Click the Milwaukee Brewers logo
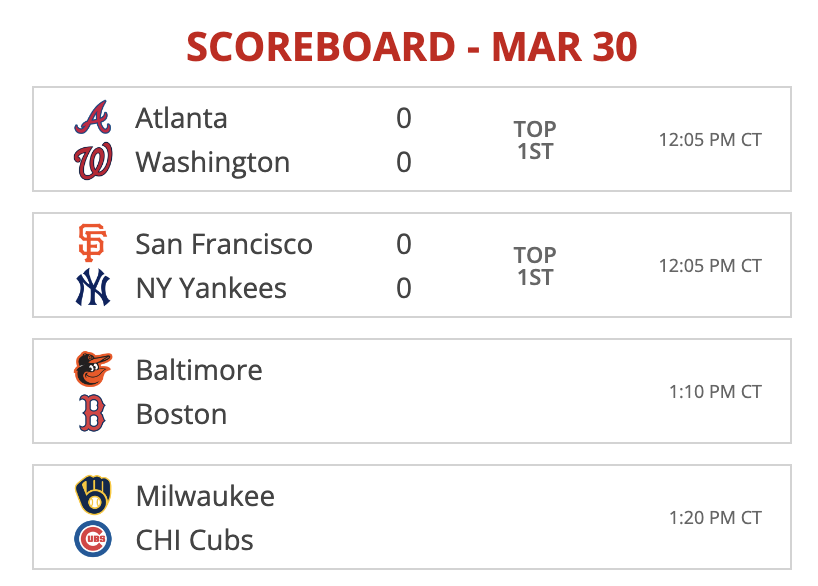This screenshot has width=818, height=586. 93,495
